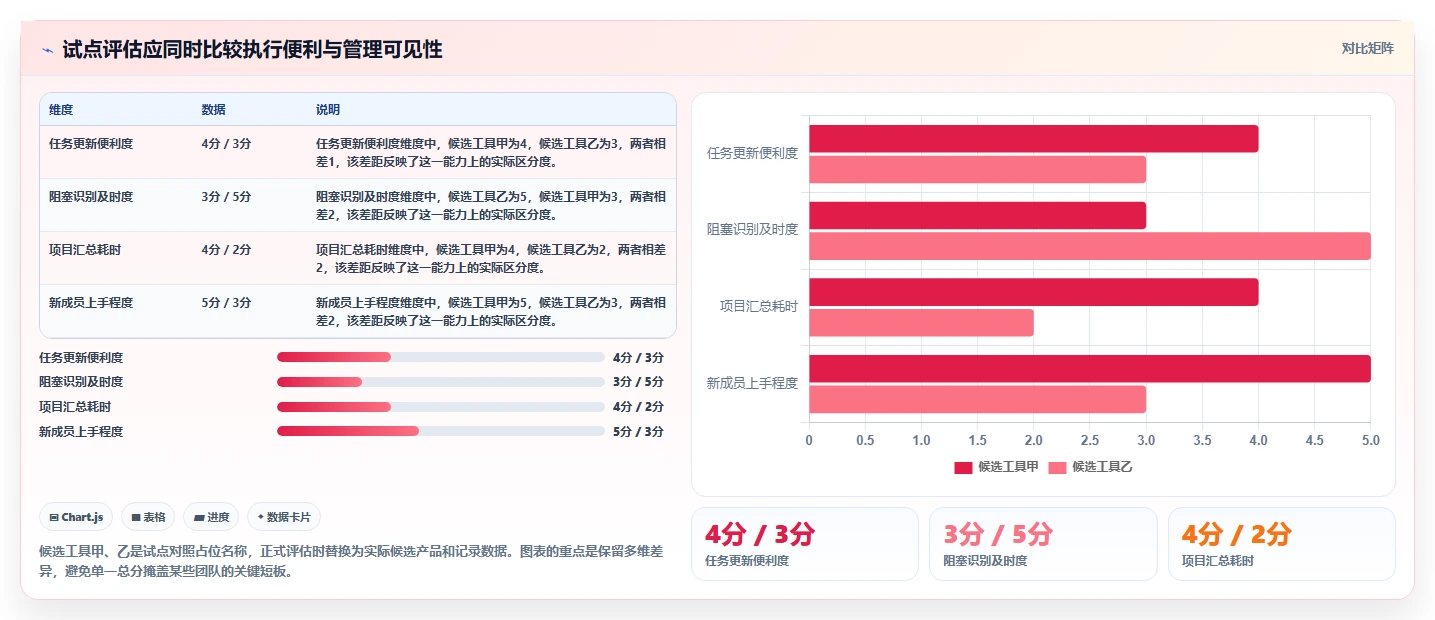Click the 对比矩阵 label
Viewport: 1435px width, 620px height.
click(1367, 48)
